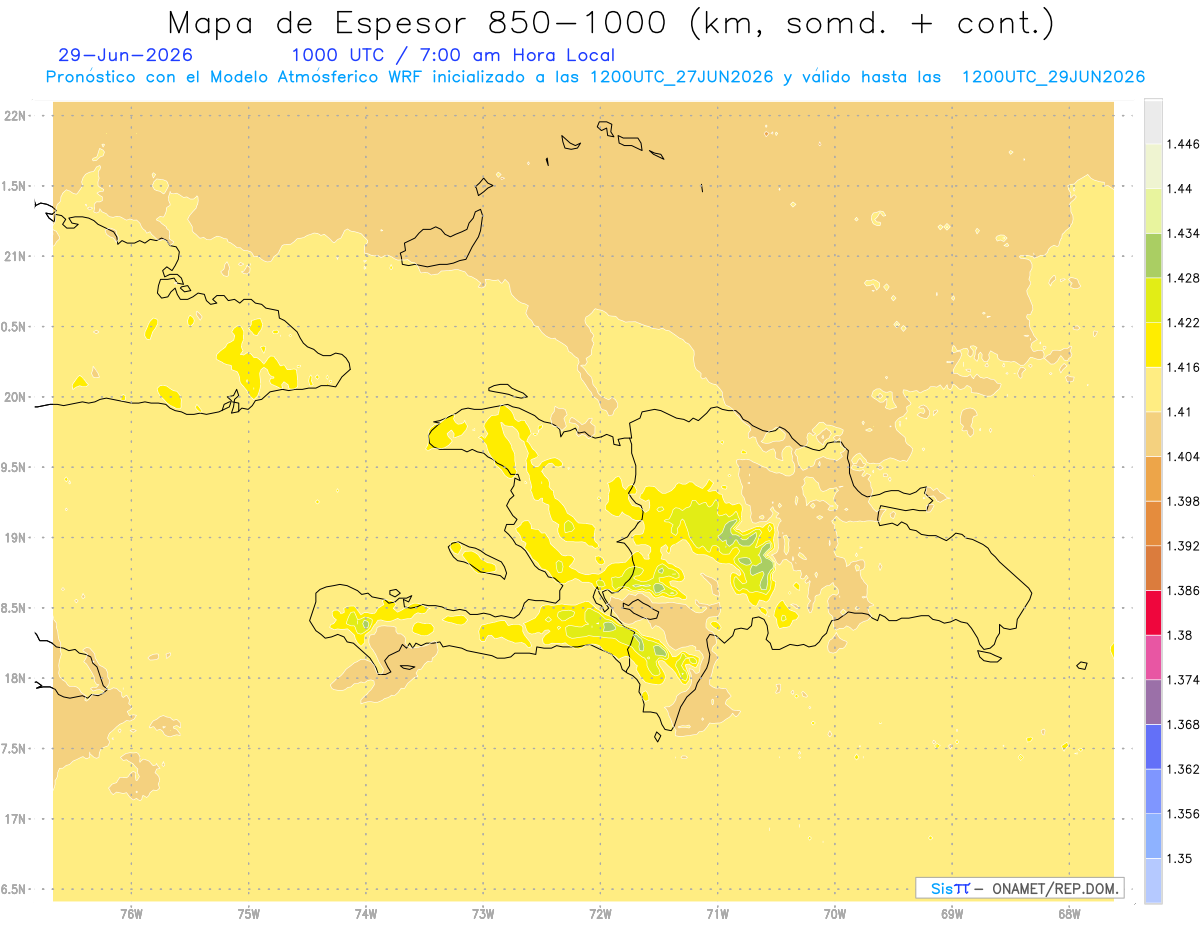1200x927 pixels.
Task: Click the colorbar value '1.398'
Action: 1185,501
